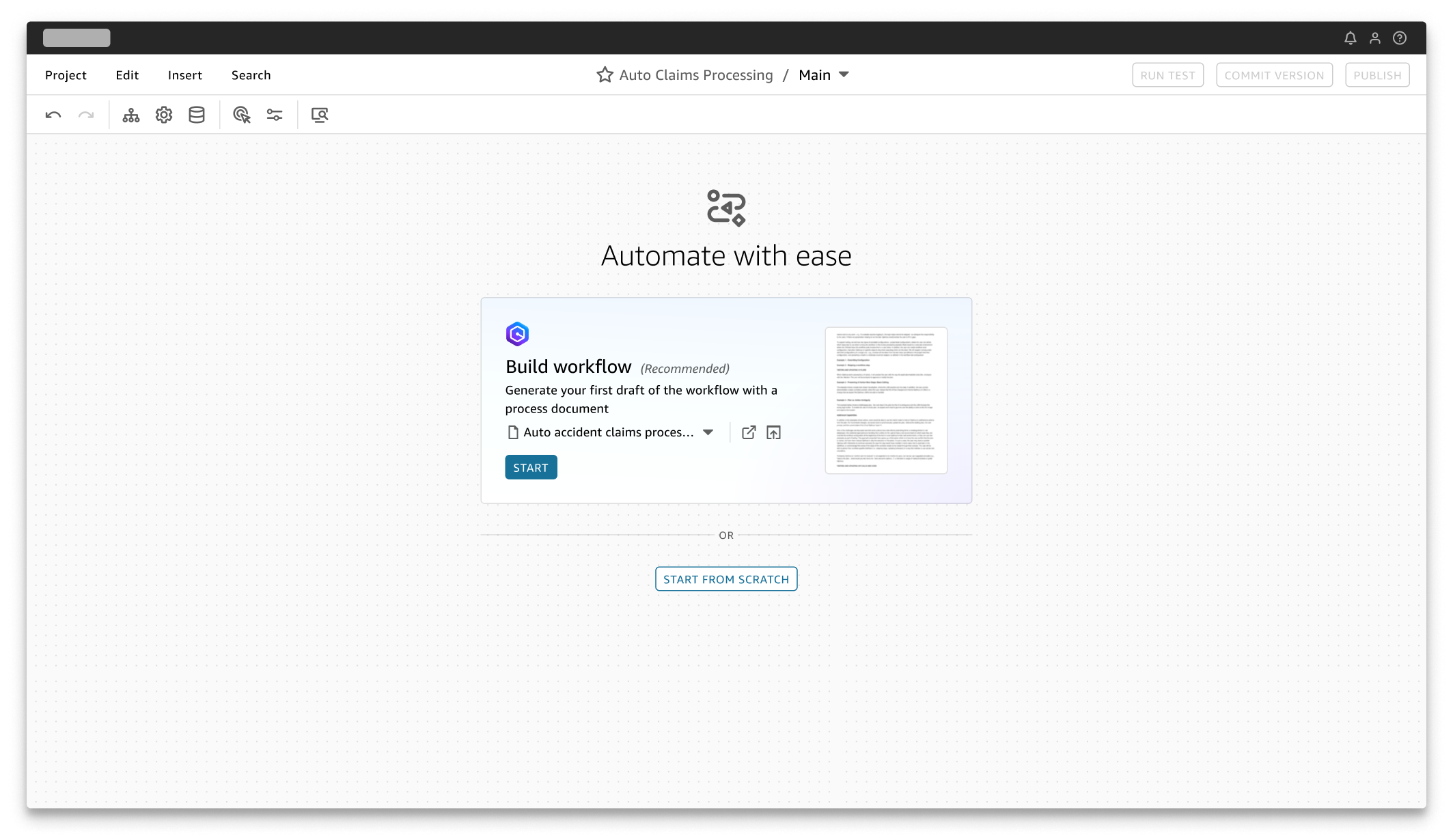The width and height of the screenshot is (1453, 840).
Task: Click the redo arrow icon
Action: (x=86, y=115)
